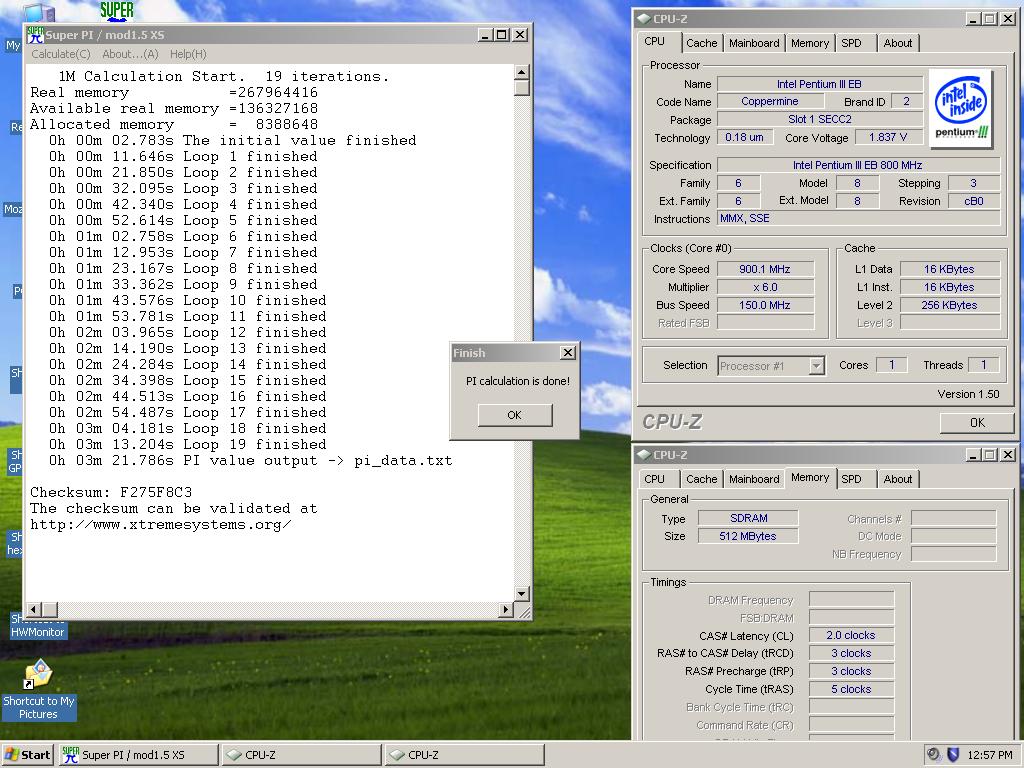
Task: Switch to the Cache tab in upper CPU-Z window
Action: (x=701, y=43)
